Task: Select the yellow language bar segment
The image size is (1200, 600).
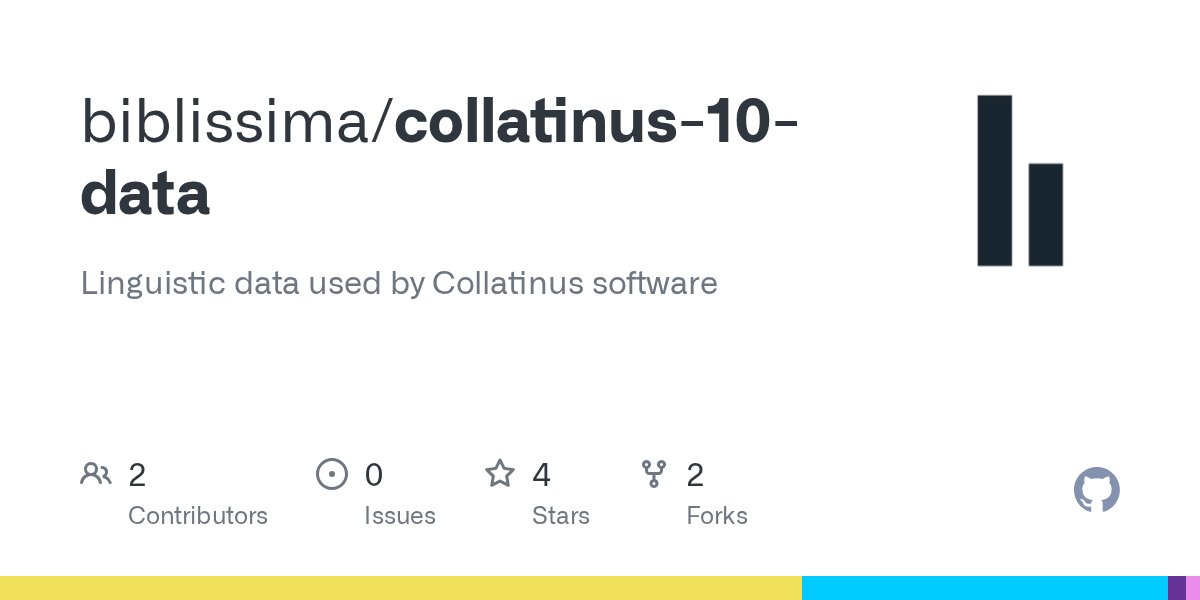Action: click(x=401, y=588)
